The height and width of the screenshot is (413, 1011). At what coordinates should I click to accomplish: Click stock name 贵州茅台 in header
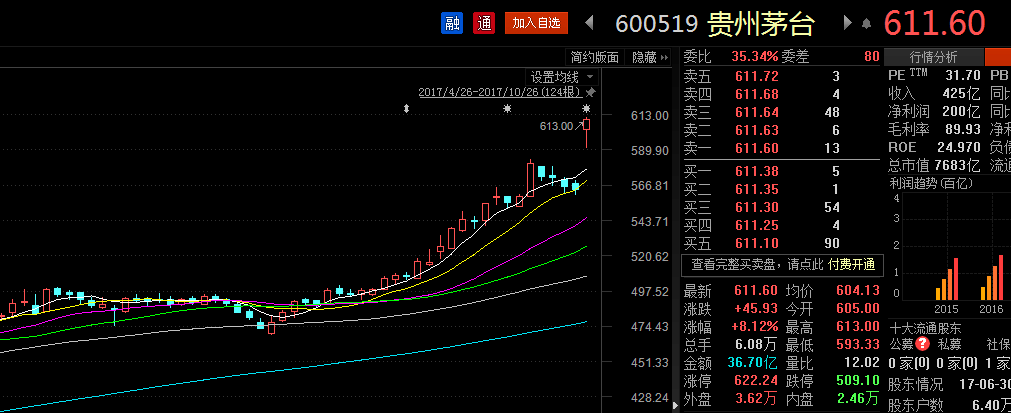(761, 24)
